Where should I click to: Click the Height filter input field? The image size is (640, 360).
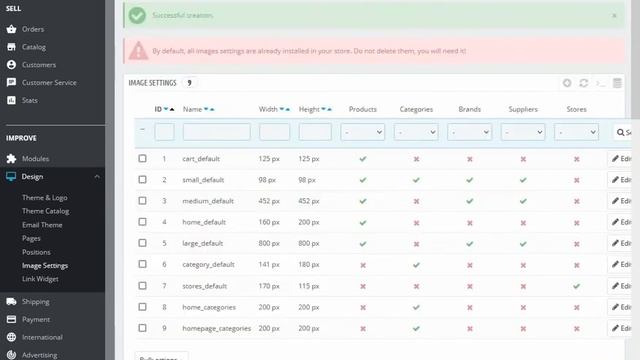315,132
